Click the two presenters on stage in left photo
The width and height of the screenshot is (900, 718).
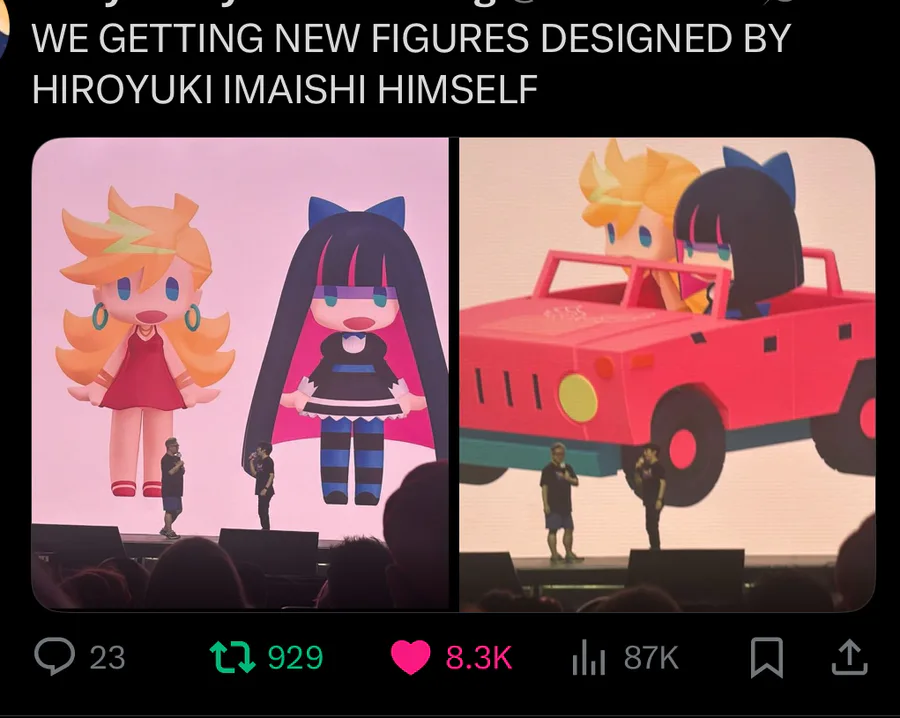(x=217, y=485)
